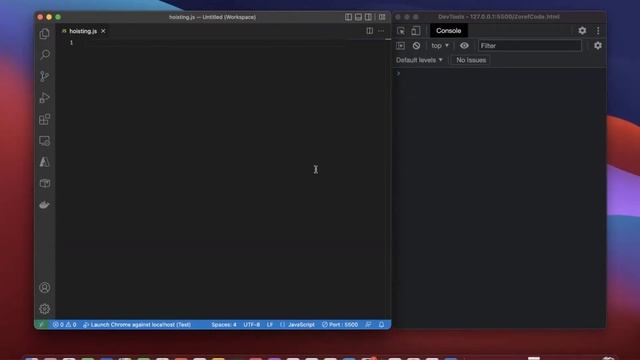
Task: Toggle bottom panel layout icon
Action: click(358, 17)
